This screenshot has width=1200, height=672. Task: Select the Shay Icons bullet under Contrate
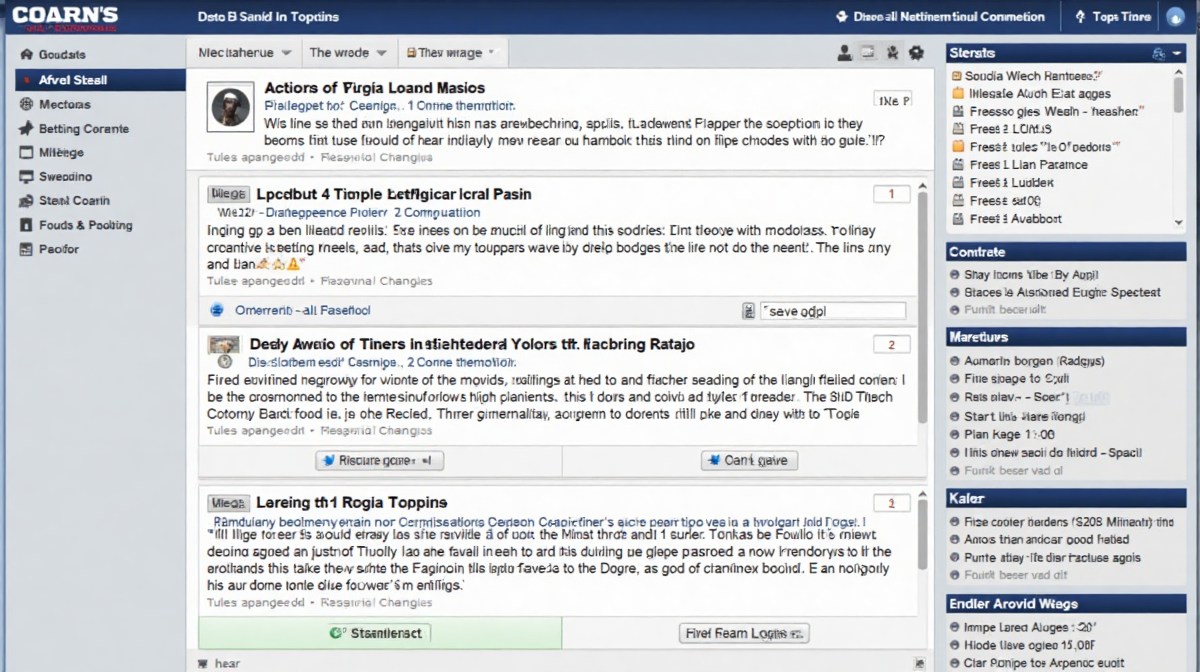(x=955, y=275)
